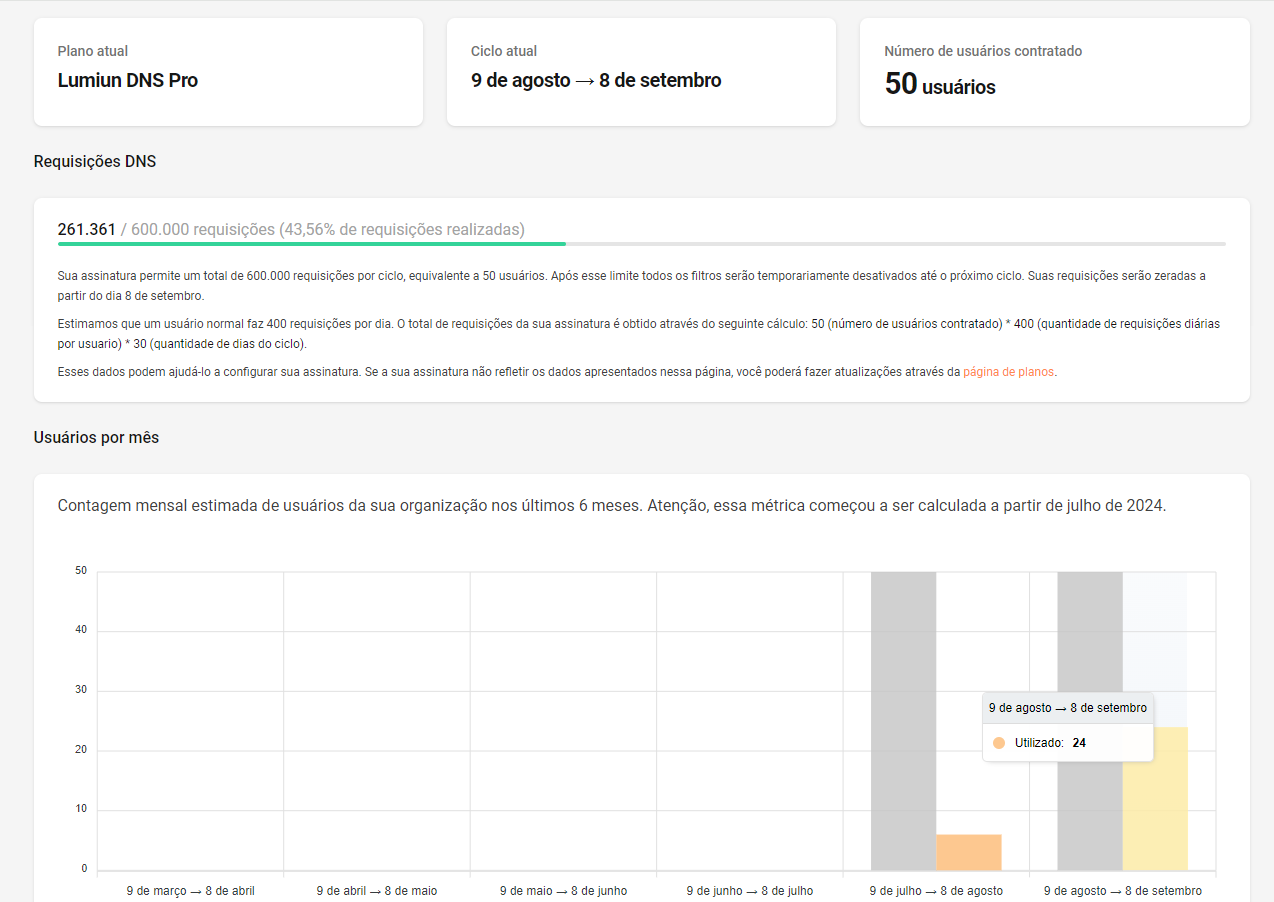
Task: Click the "Ciclo atual" date range card
Action: (x=641, y=72)
